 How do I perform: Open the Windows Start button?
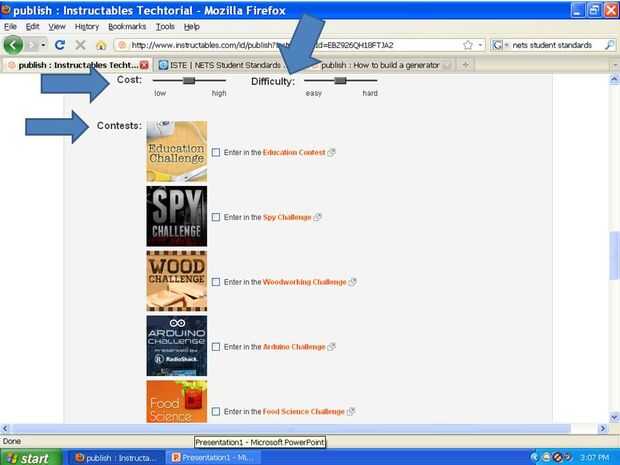coord(31,458)
